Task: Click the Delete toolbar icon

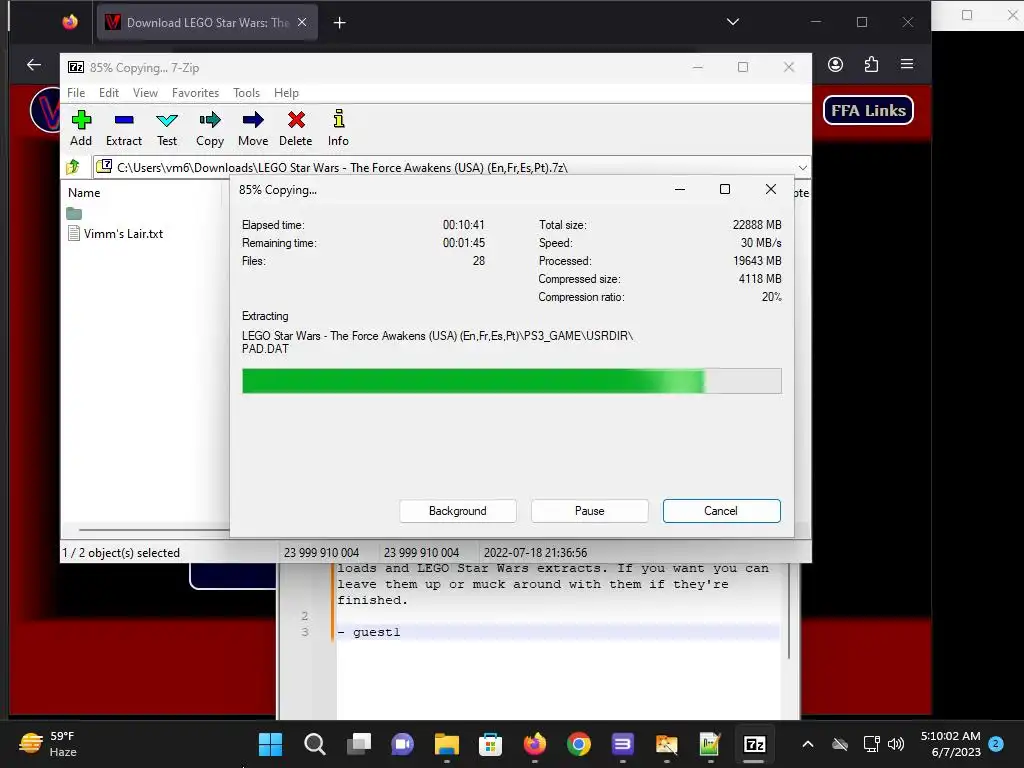Action: coord(296,128)
